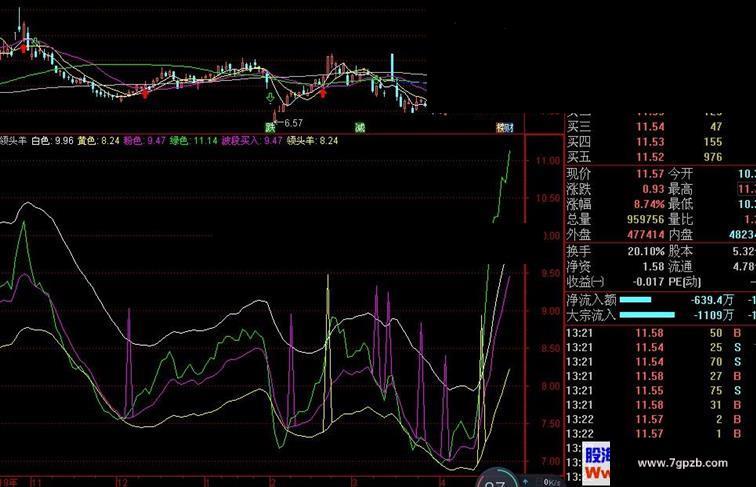Click the 股本 label
Viewport: 756px width, 487px height.
681,251
